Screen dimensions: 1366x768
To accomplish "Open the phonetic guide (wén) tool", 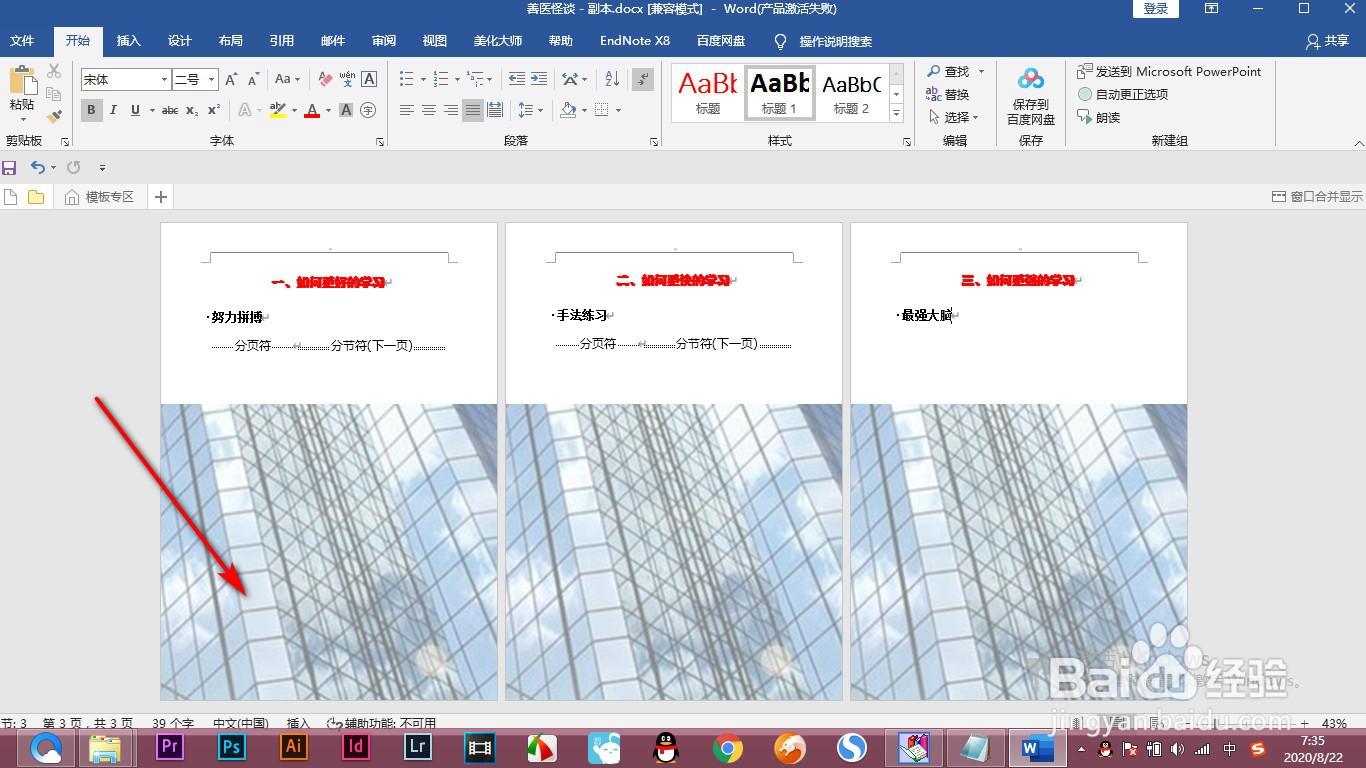I will [347, 79].
